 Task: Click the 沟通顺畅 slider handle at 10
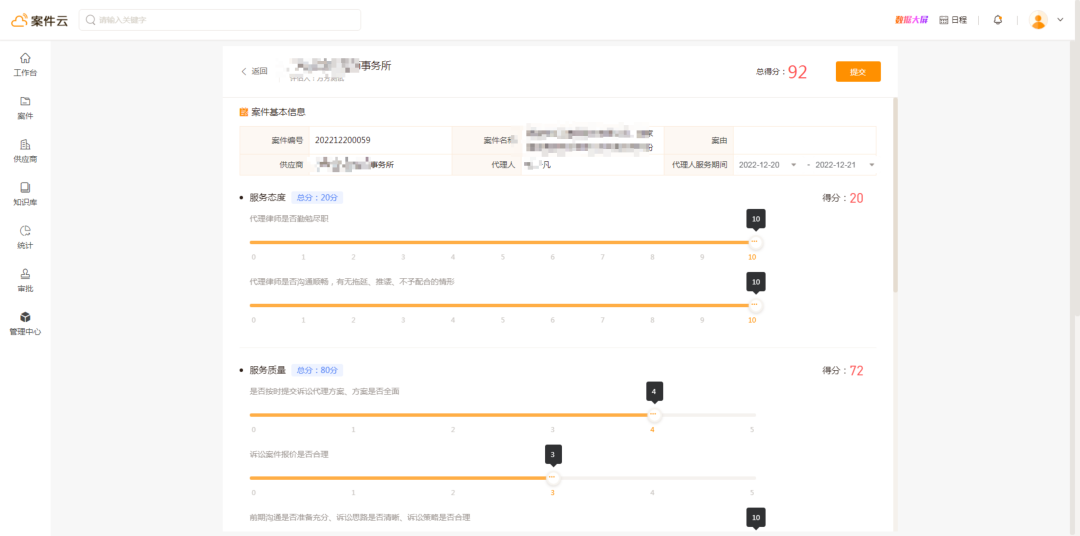(x=755, y=305)
